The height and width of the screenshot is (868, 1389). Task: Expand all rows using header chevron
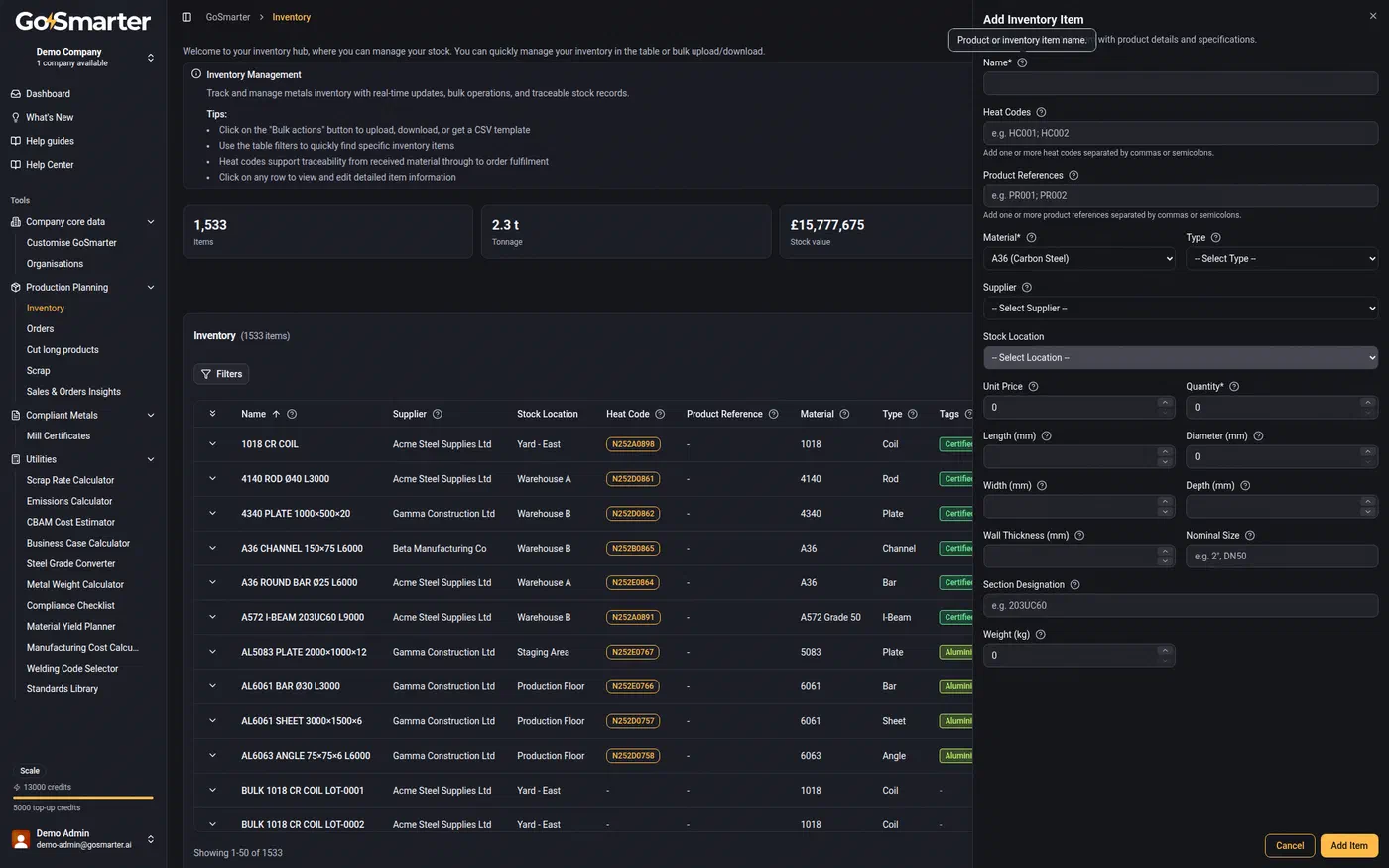[212, 414]
